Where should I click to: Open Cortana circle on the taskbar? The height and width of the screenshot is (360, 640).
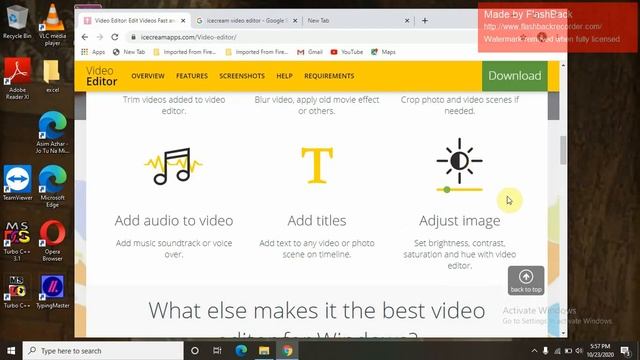pyautogui.click(x=195, y=351)
